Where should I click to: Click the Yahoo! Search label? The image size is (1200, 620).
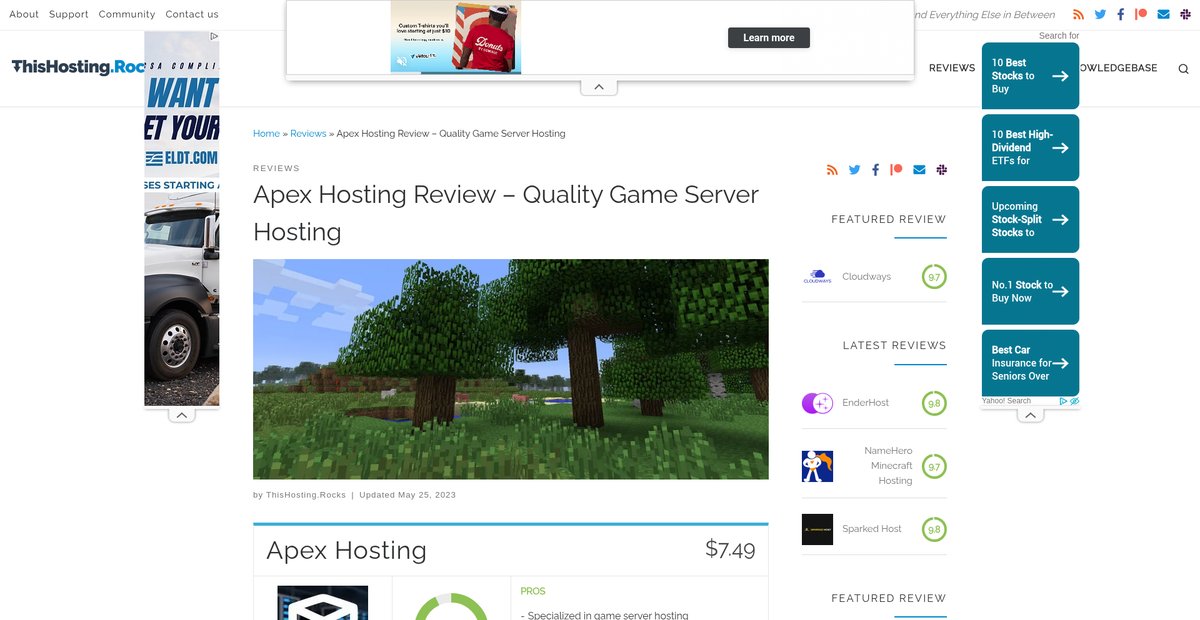click(1006, 401)
